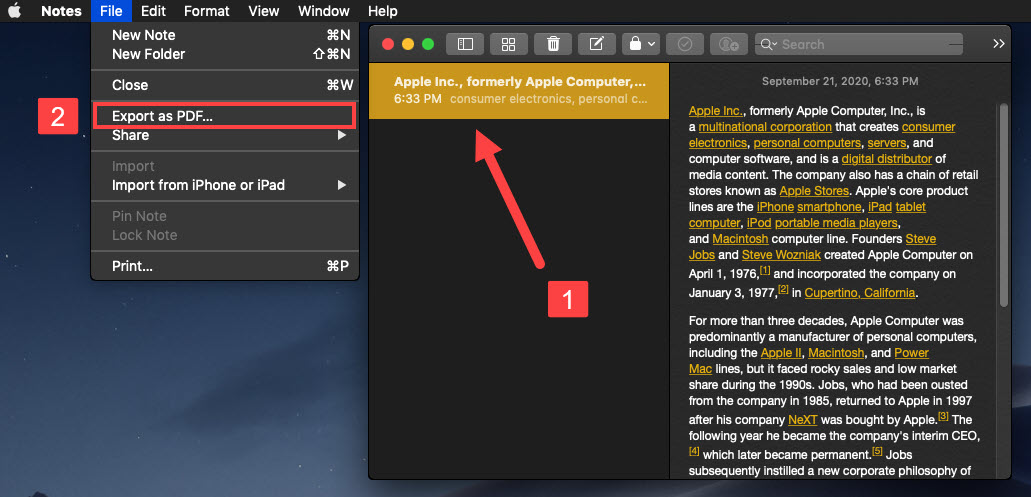Open the View menu
The width and height of the screenshot is (1031, 497).
pos(263,11)
